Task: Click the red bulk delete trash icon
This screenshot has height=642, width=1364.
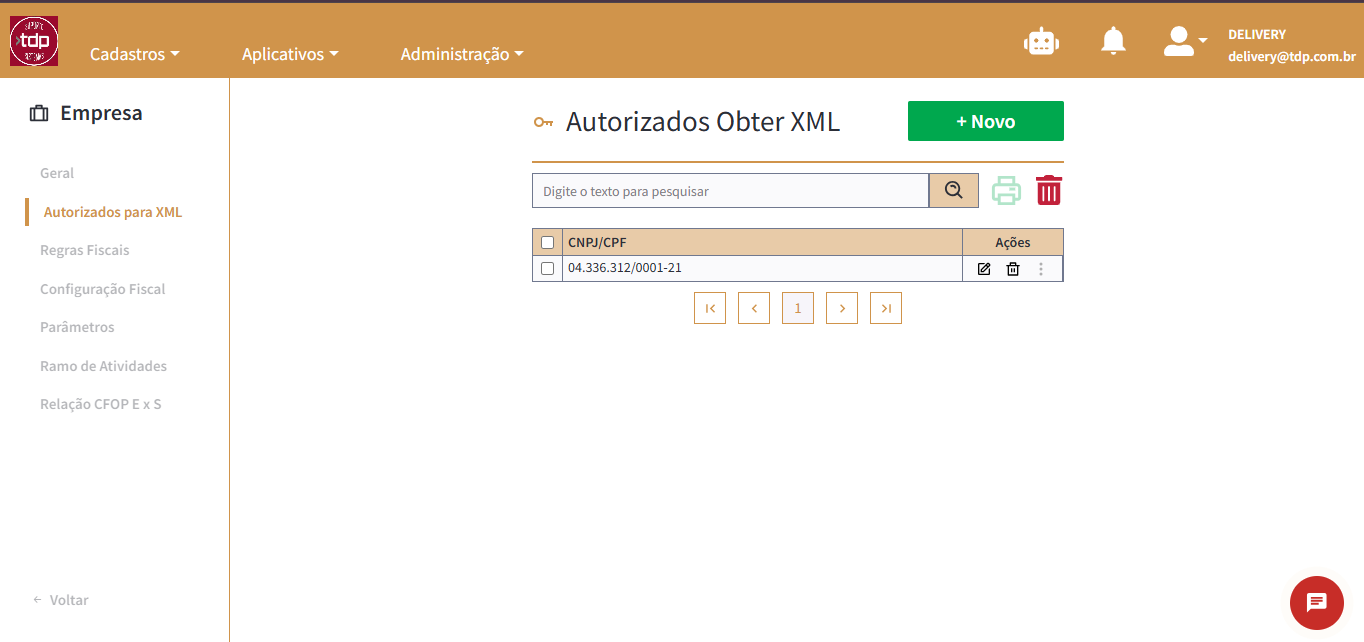Action: (x=1048, y=190)
